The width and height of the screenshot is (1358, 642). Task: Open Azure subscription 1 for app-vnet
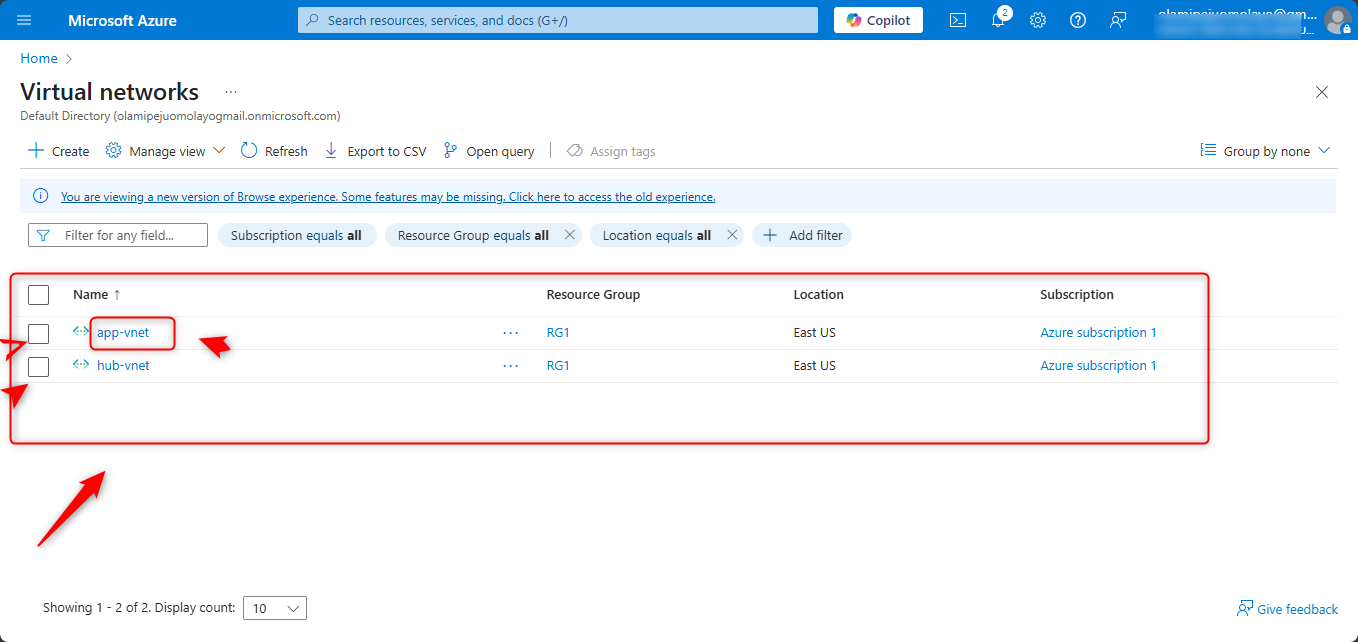pyautogui.click(x=1098, y=332)
